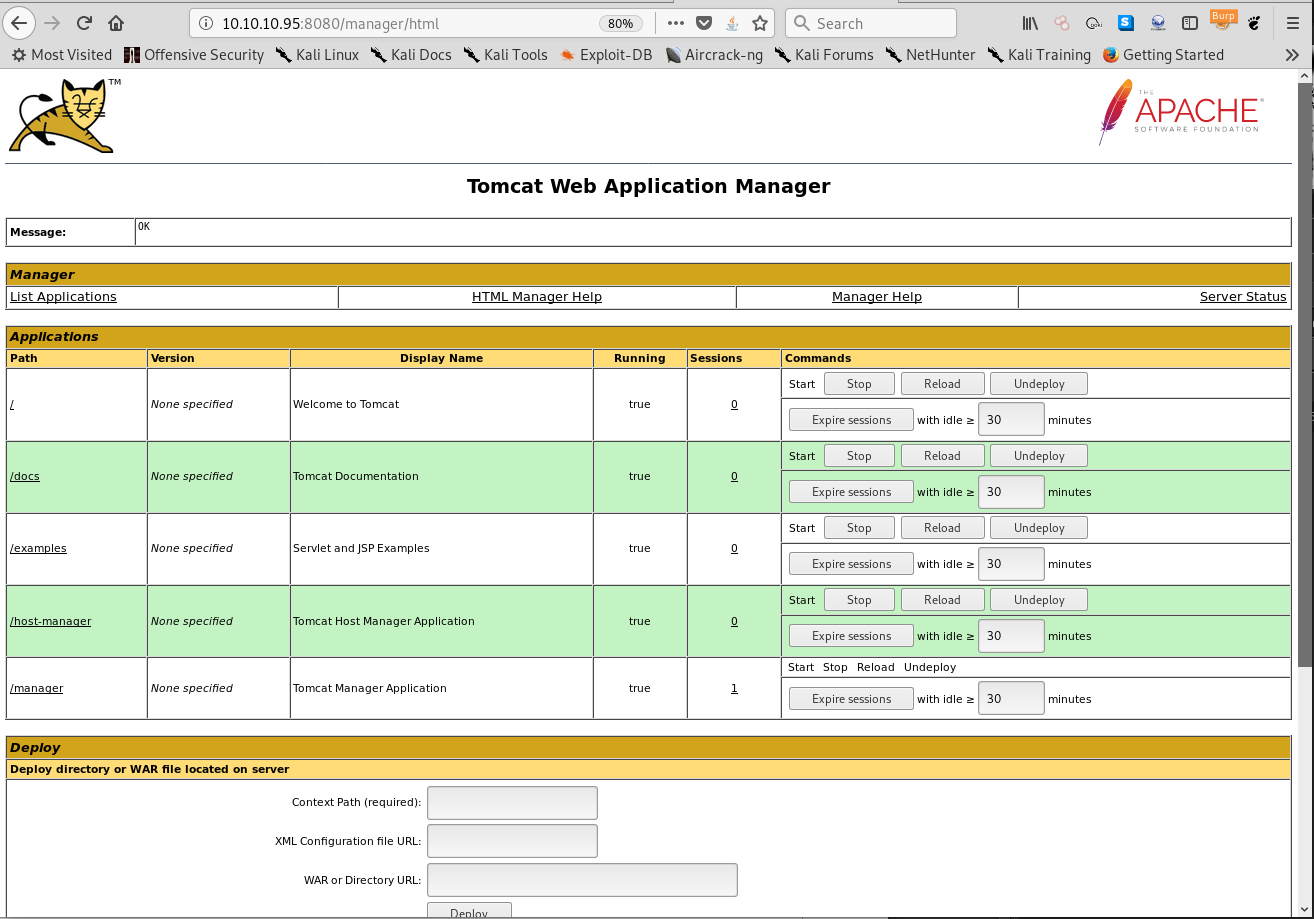Open page actions three-dots menu
This screenshot has width=1314, height=919.
677,23
